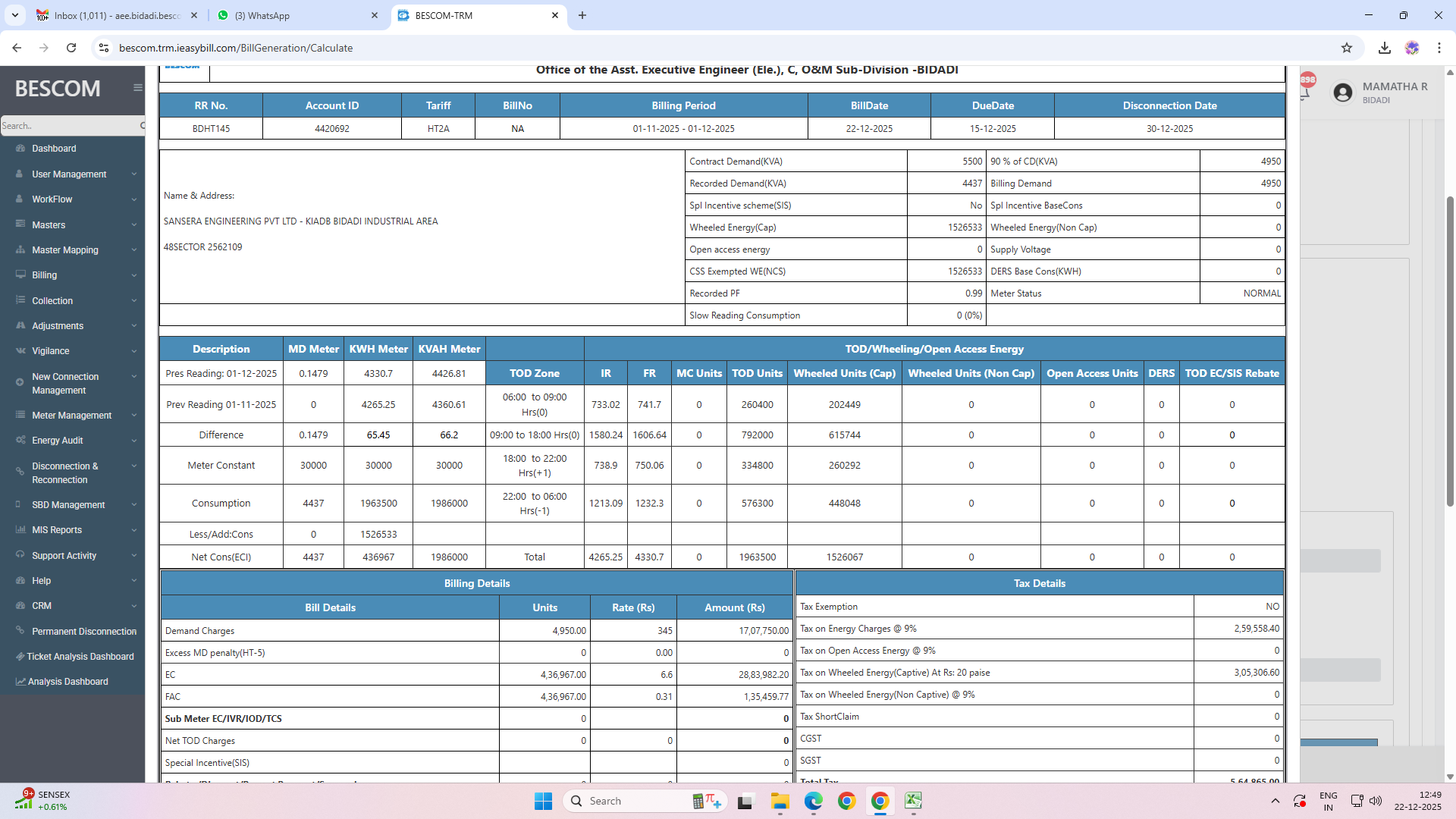Screen dimensions: 1456x819
Task: Open the MAMATHA R user avatar icon
Action: coord(1342,93)
